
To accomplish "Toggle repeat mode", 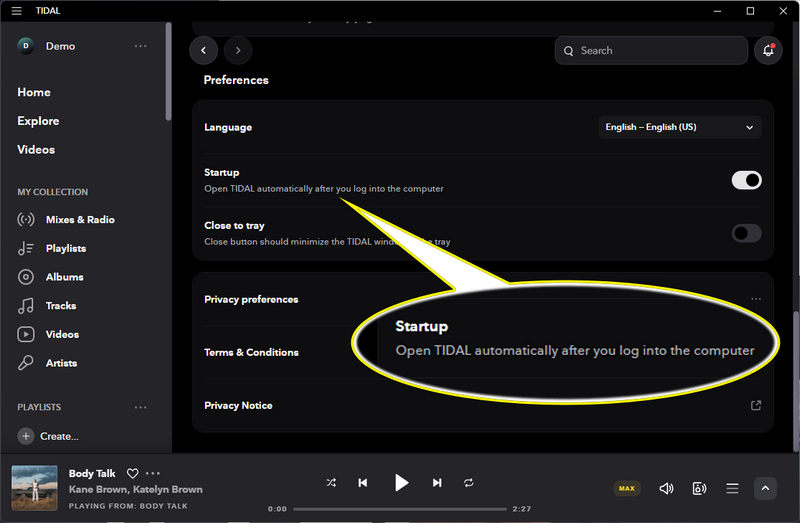I will click(469, 483).
